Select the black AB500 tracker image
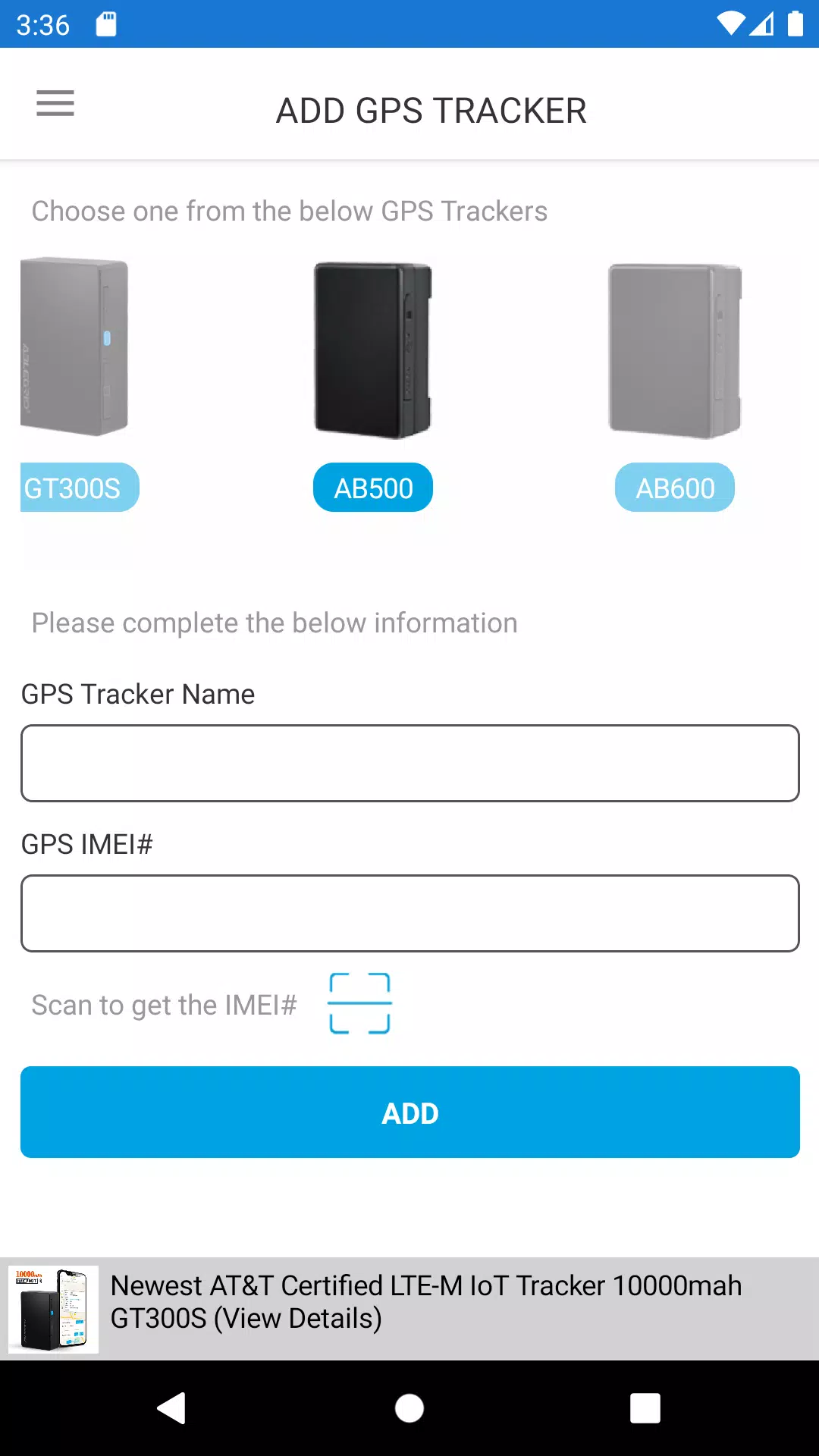The width and height of the screenshot is (819, 1456). click(x=373, y=350)
